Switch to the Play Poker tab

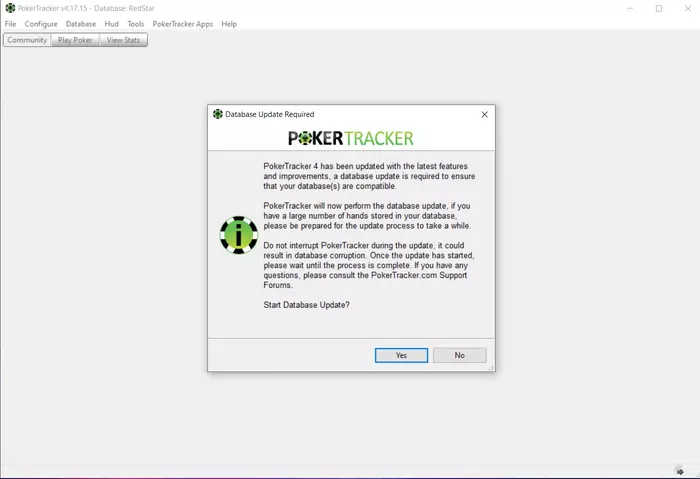tap(75, 40)
